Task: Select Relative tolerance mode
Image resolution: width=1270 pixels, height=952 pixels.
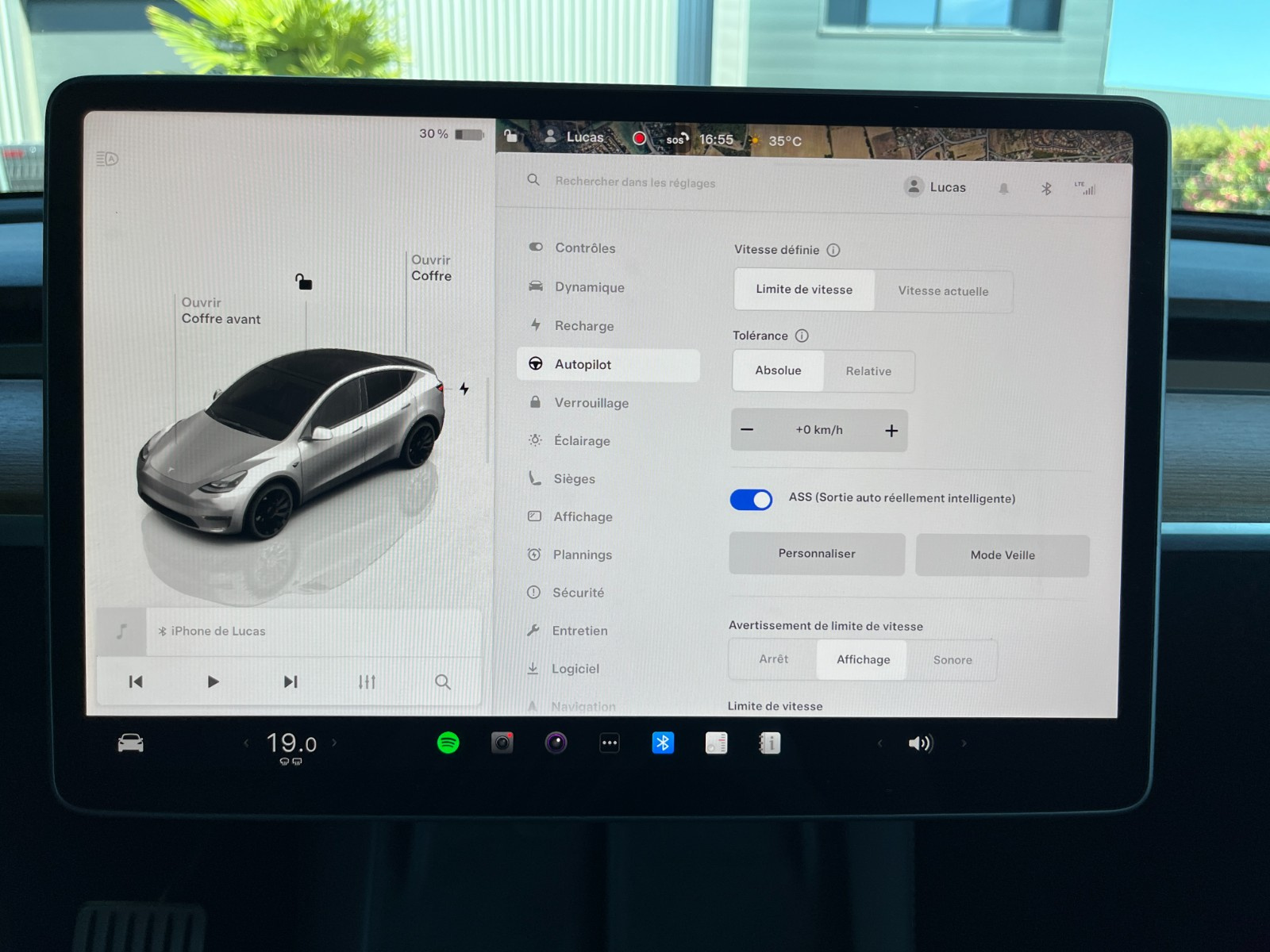Action: 868,371
